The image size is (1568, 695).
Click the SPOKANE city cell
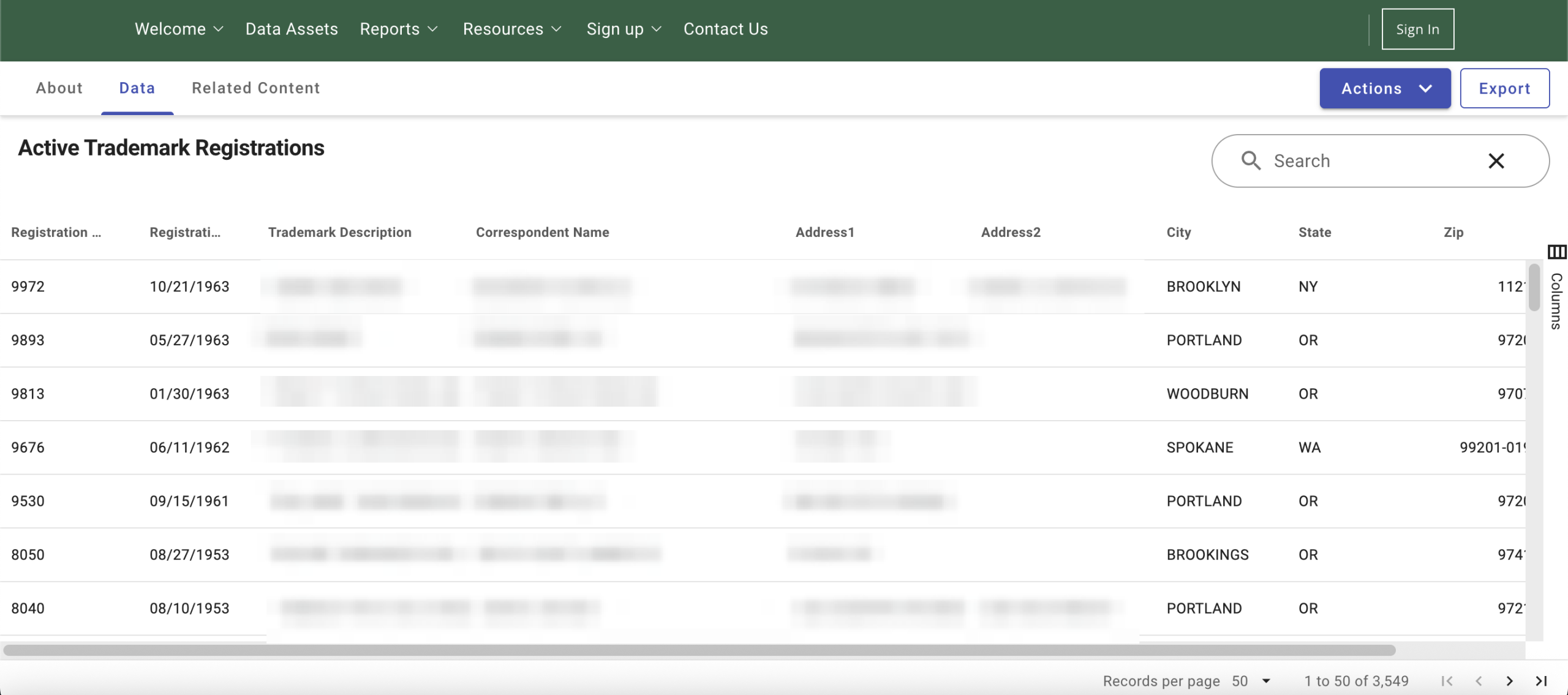(1200, 448)
